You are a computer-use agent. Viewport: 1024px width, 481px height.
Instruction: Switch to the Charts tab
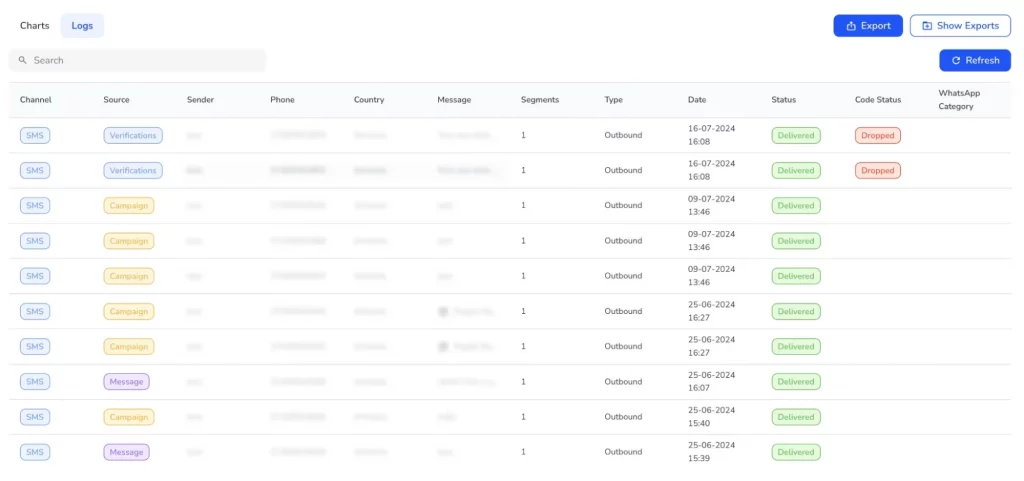pyautogui.click(x=34, y=26)
